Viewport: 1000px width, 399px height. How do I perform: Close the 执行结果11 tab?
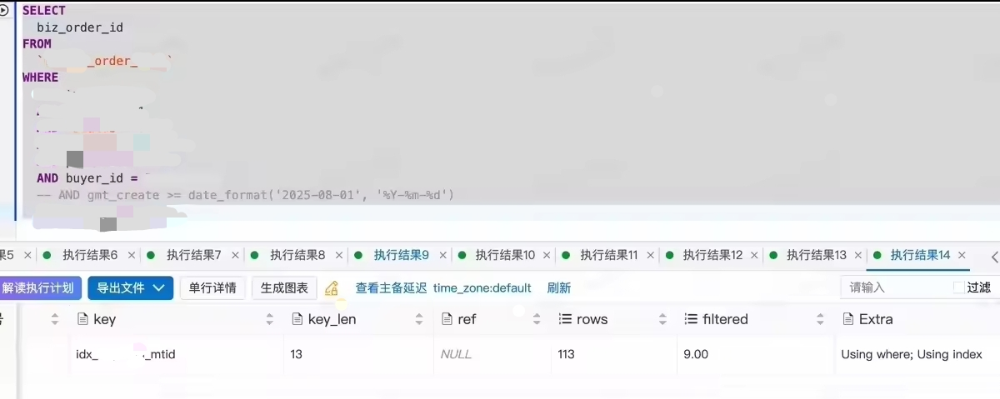point(651,256)
